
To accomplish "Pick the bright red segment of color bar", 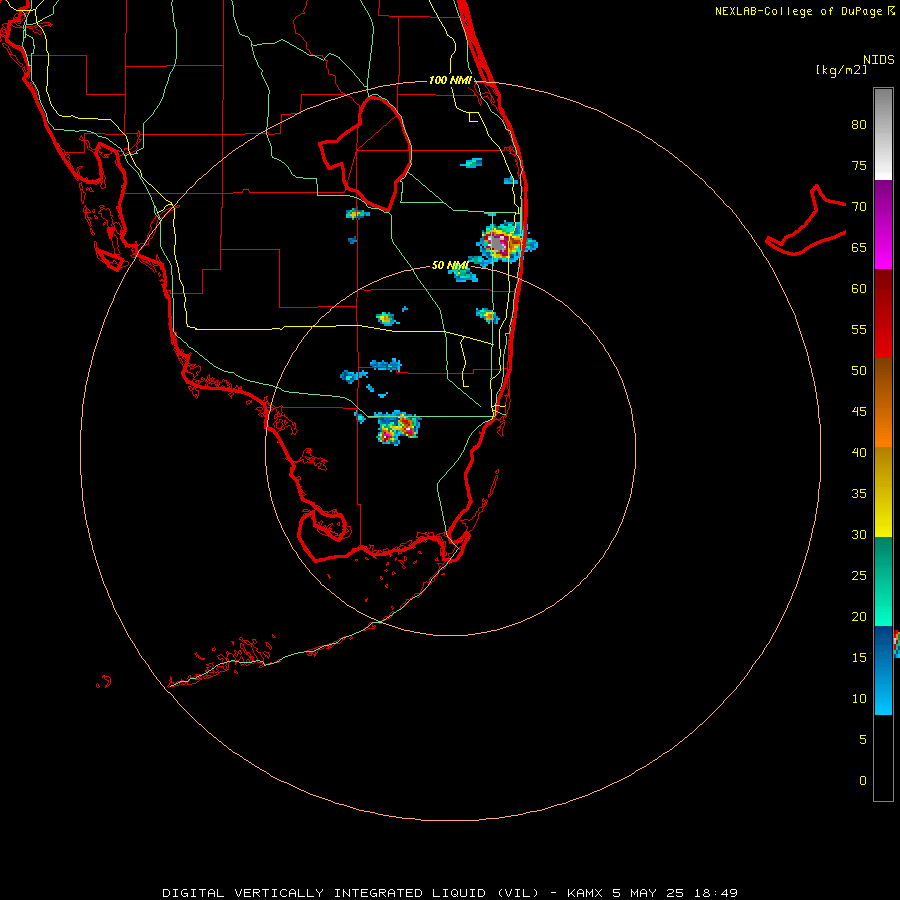I will point(883,313).
